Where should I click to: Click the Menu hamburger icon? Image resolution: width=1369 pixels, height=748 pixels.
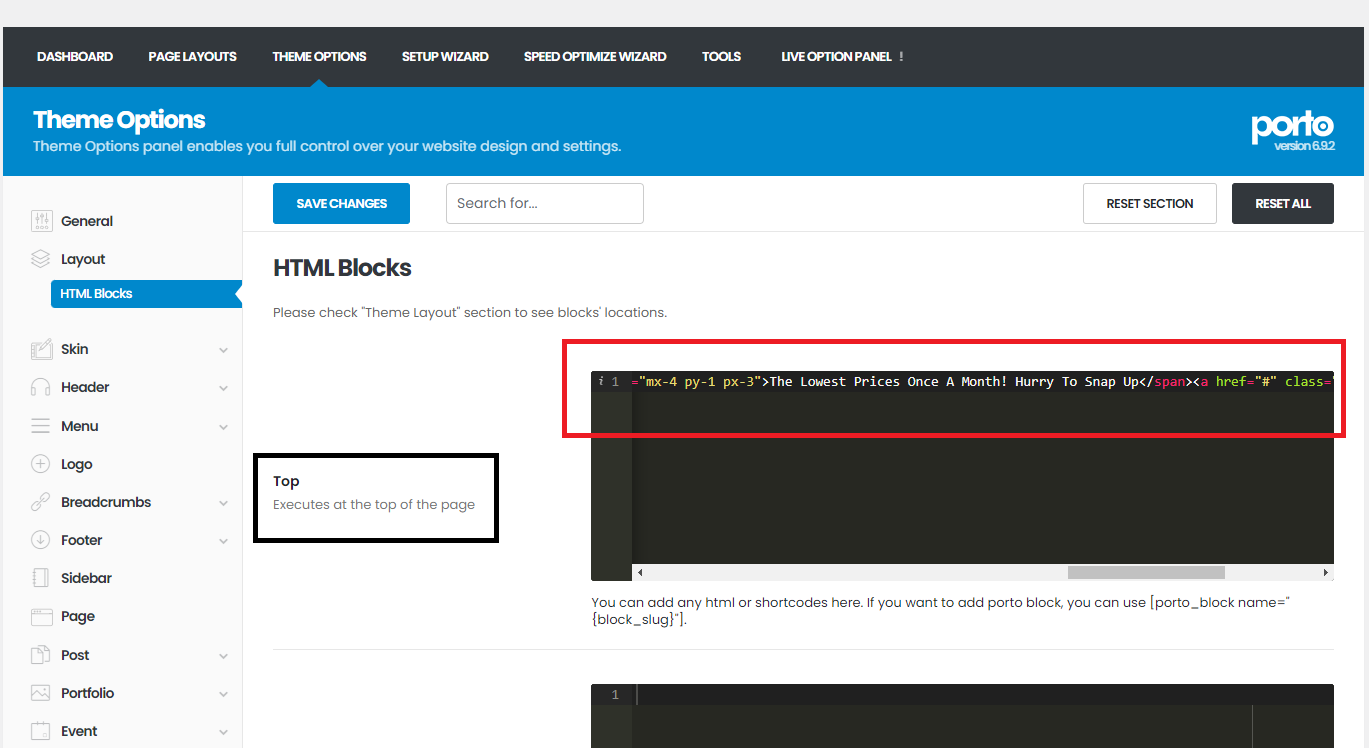(41, 426)
